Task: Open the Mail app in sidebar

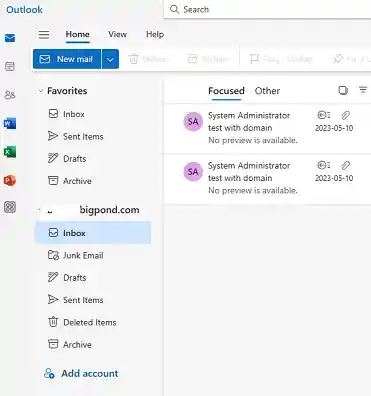Action: [10, 38]
